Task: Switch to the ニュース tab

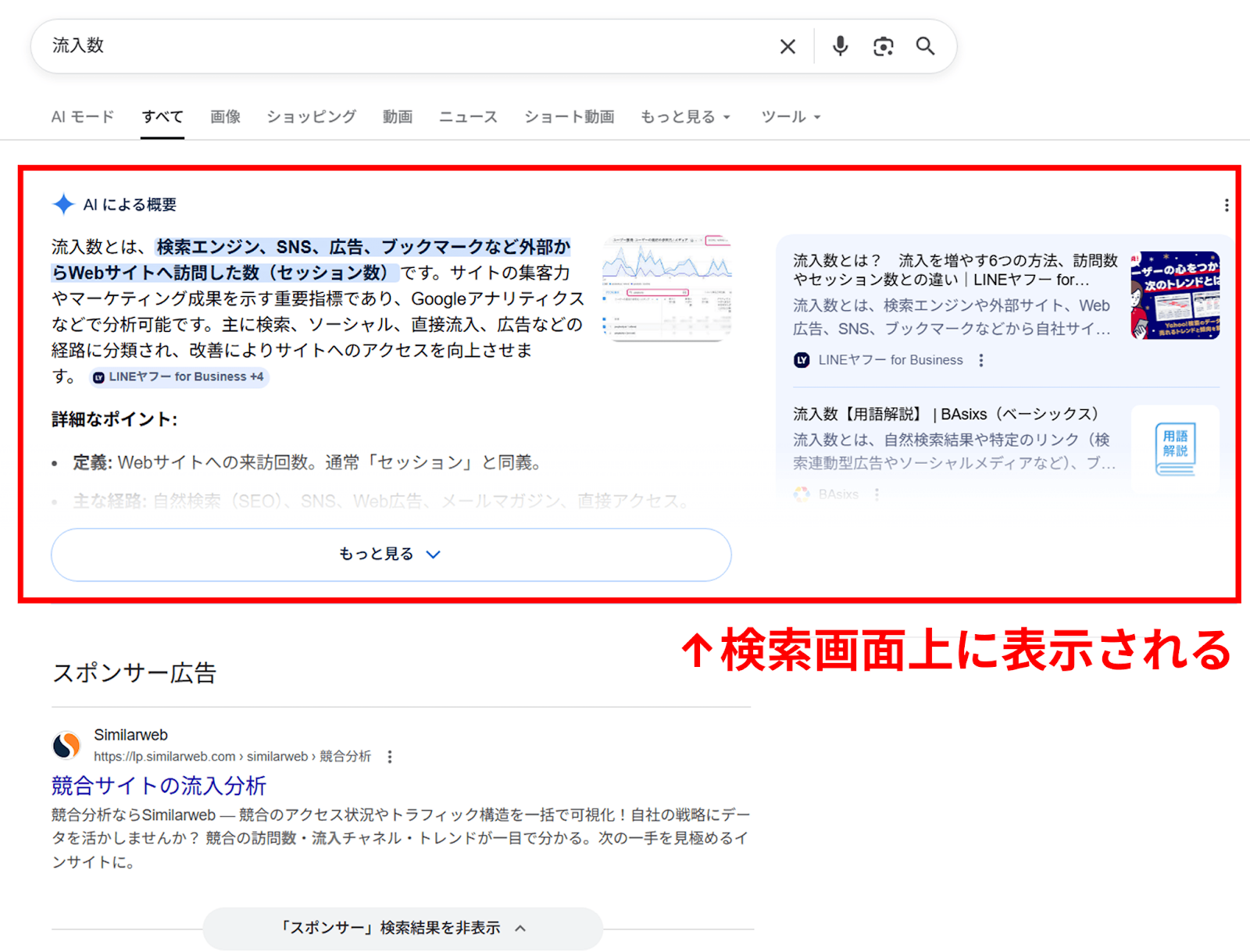Action: point(468,116)
